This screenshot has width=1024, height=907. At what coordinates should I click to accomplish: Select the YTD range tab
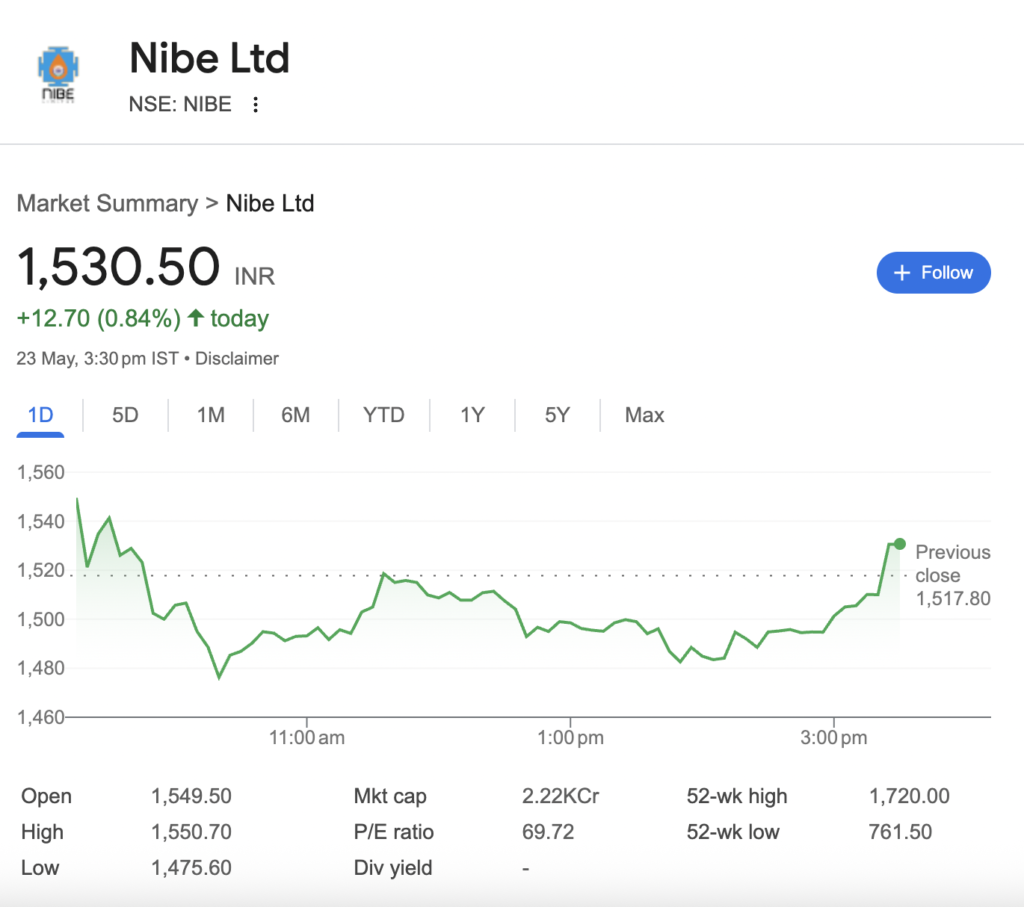tap(383, 415)
